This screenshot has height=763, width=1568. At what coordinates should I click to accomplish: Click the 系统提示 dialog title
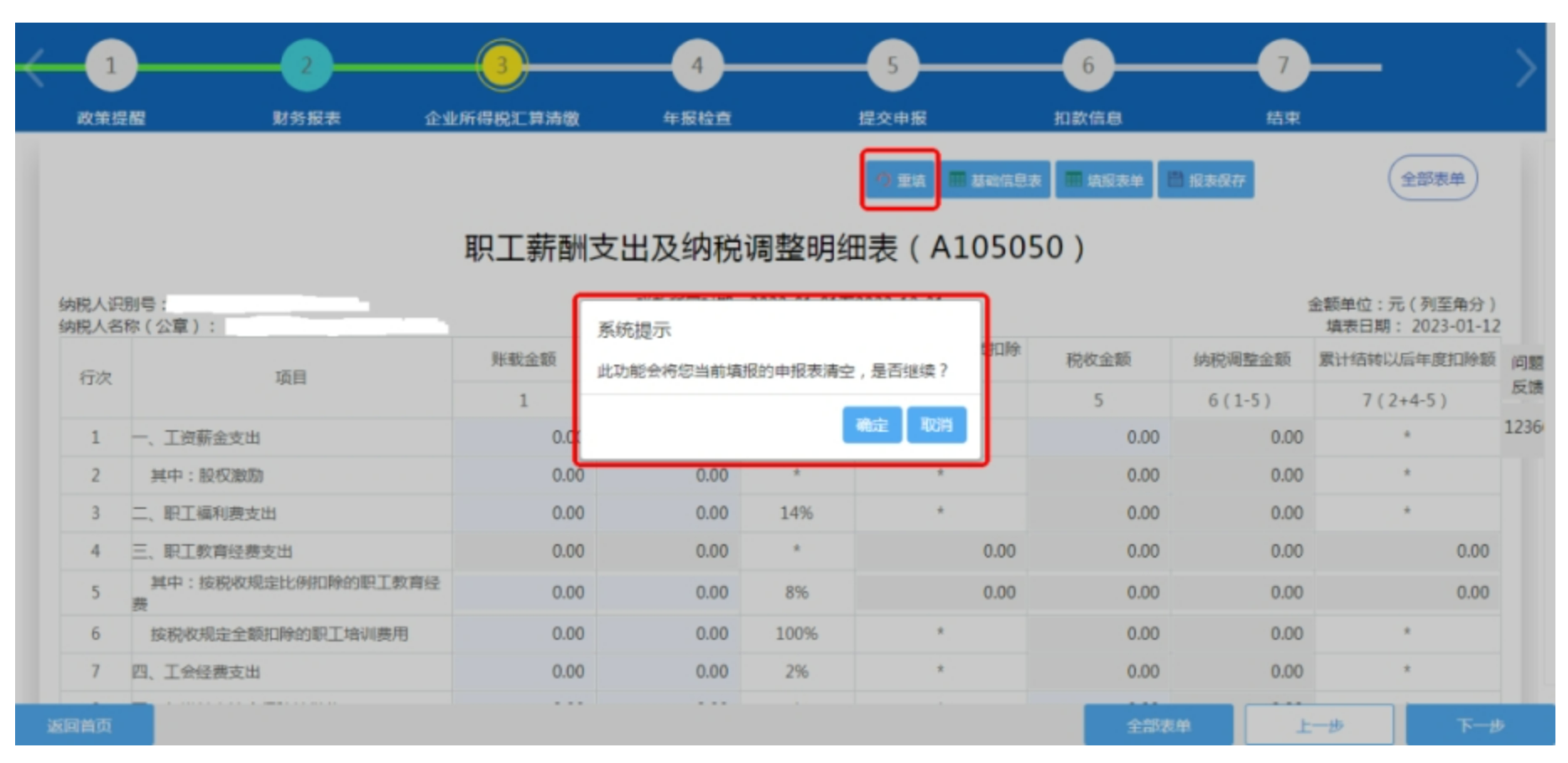[634, 330]
